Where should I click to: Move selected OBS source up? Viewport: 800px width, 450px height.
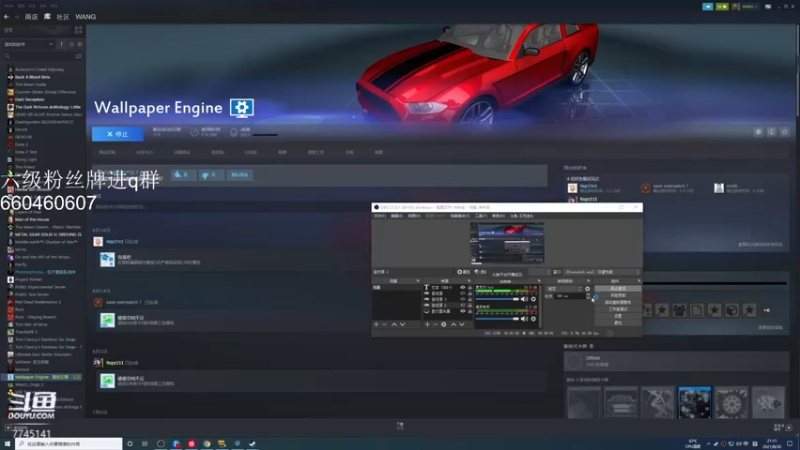point(454,324)
